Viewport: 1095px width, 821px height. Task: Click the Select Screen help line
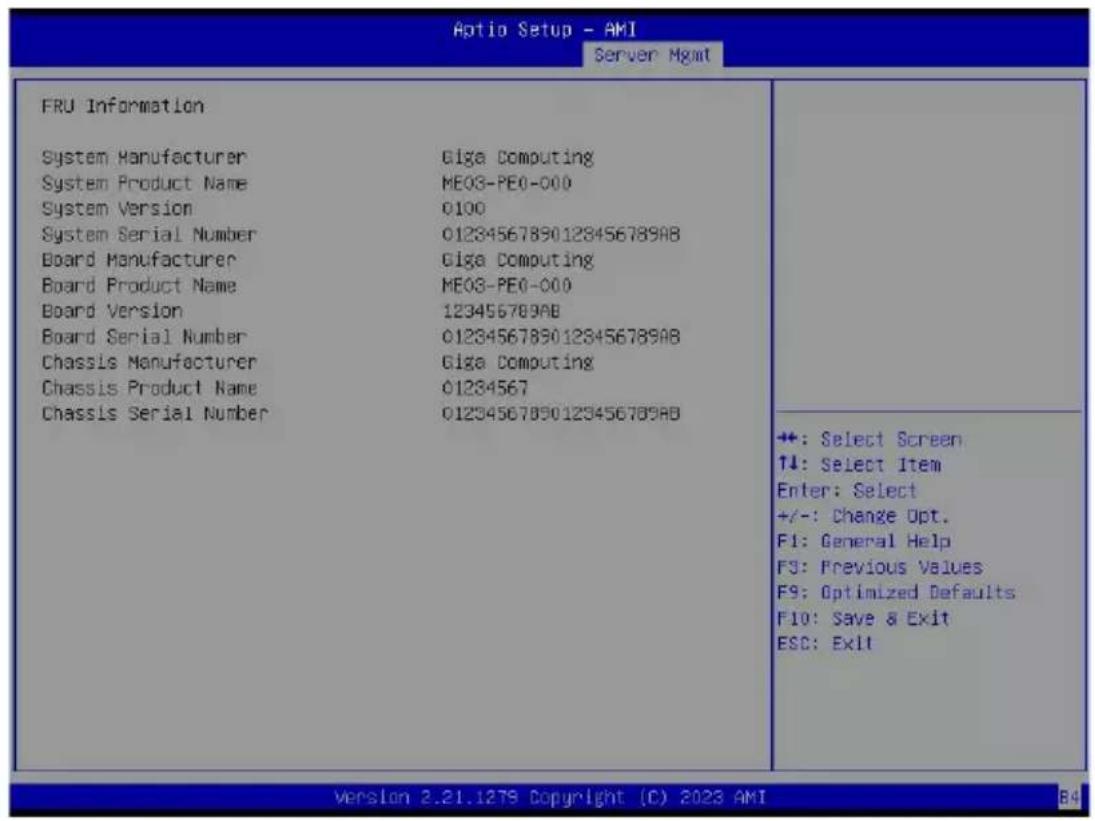869,439
